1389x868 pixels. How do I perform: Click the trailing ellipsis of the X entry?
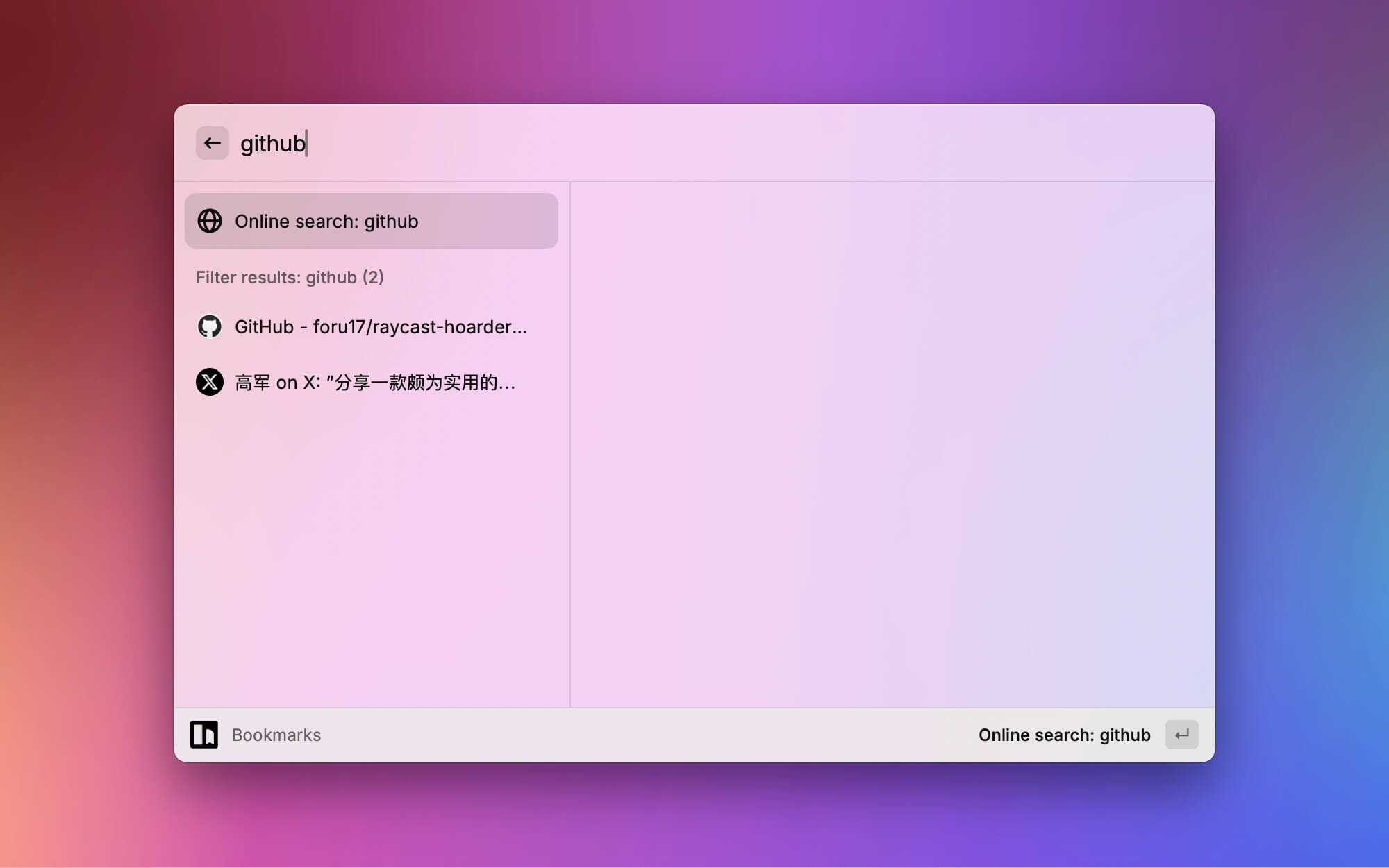pos(507,383)
